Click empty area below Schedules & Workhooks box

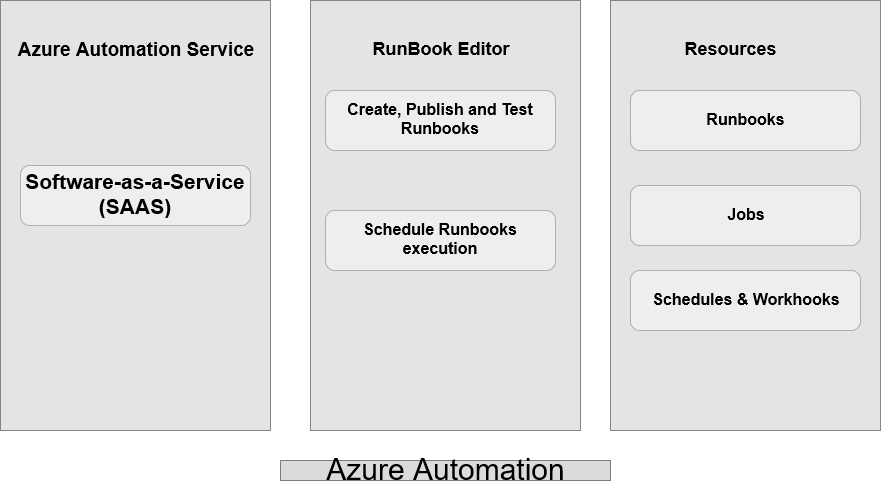[x=745, y=380]
